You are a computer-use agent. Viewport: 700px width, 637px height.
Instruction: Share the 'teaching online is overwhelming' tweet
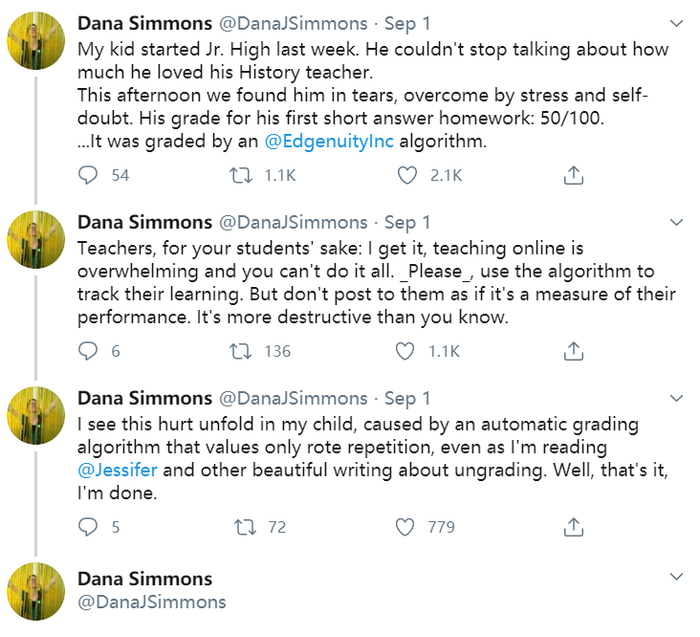coord(573,351)
